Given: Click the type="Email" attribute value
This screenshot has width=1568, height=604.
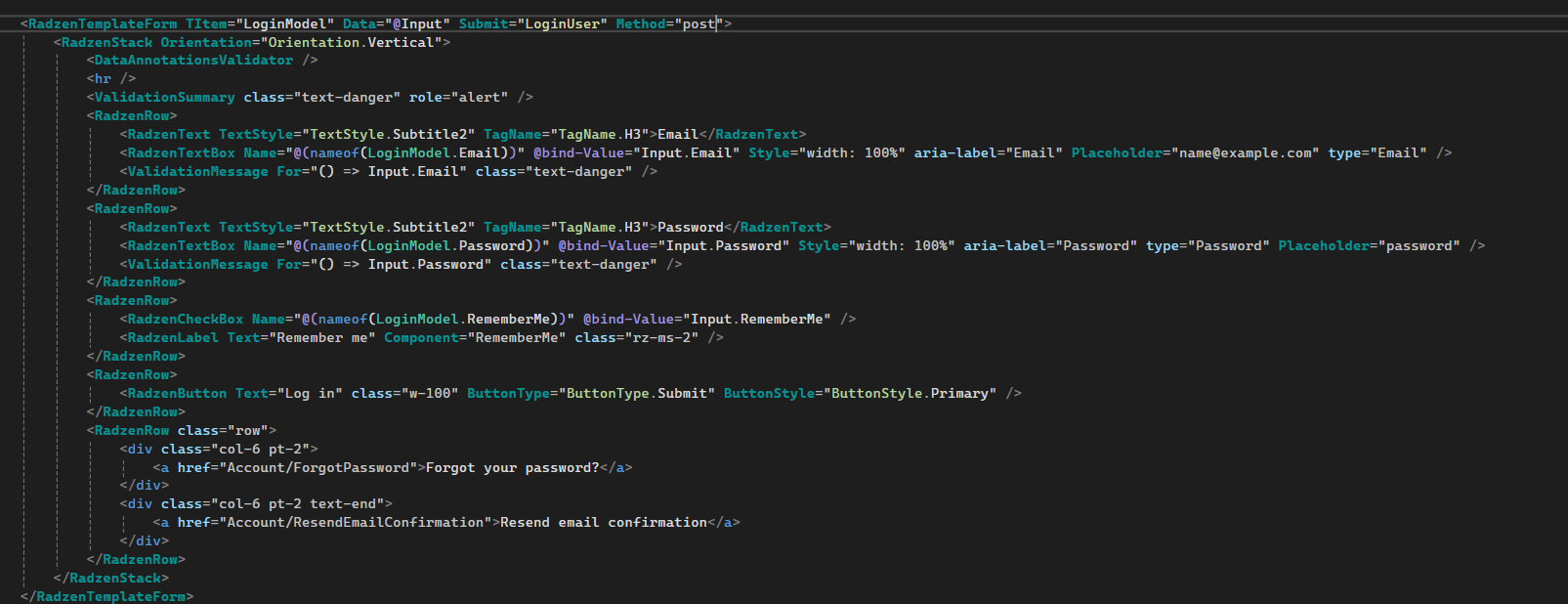Looking at the screenshot, I should click(x=1398, y=153).
